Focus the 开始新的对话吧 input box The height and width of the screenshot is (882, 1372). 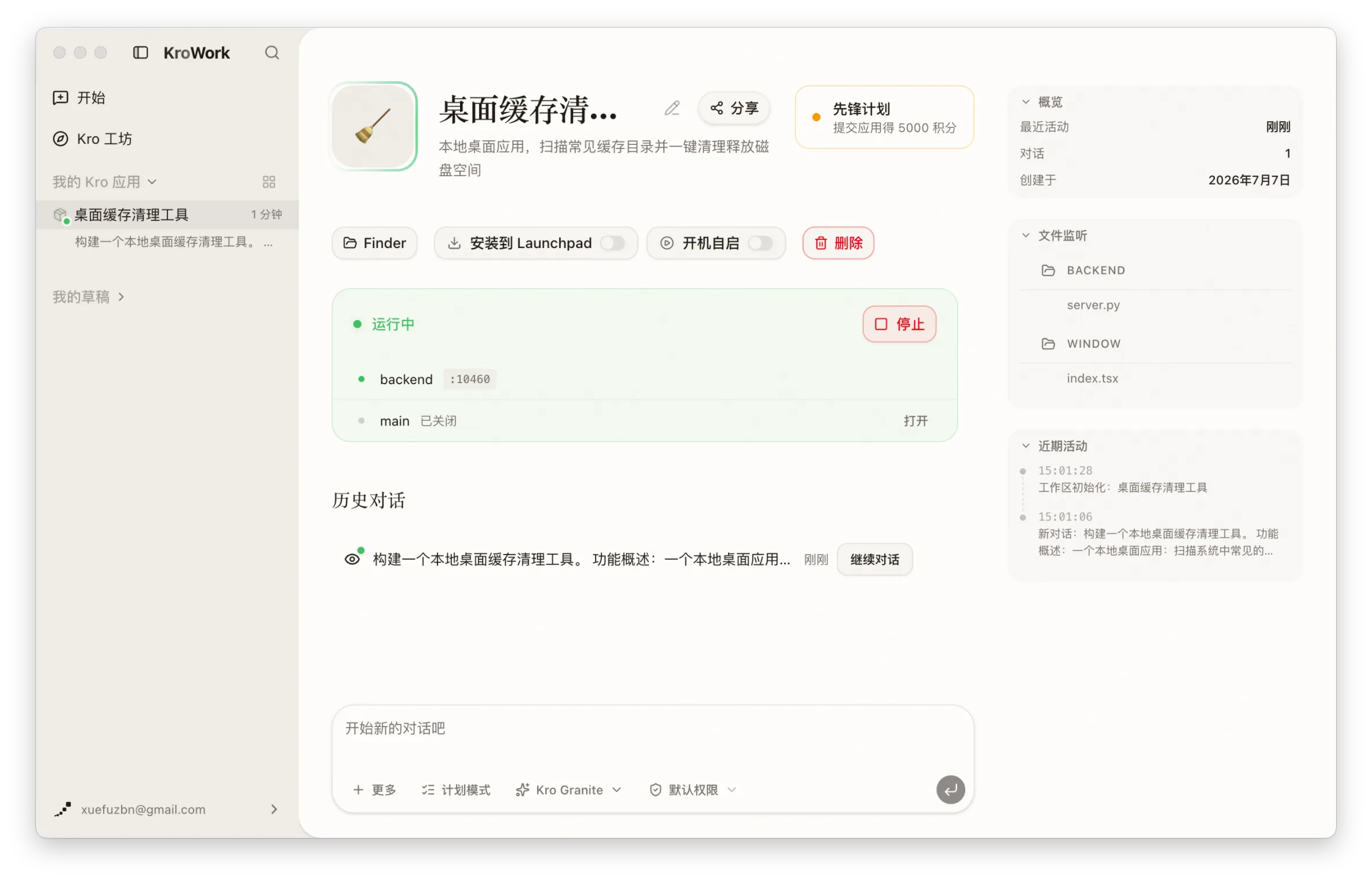[x=652, y=729]
